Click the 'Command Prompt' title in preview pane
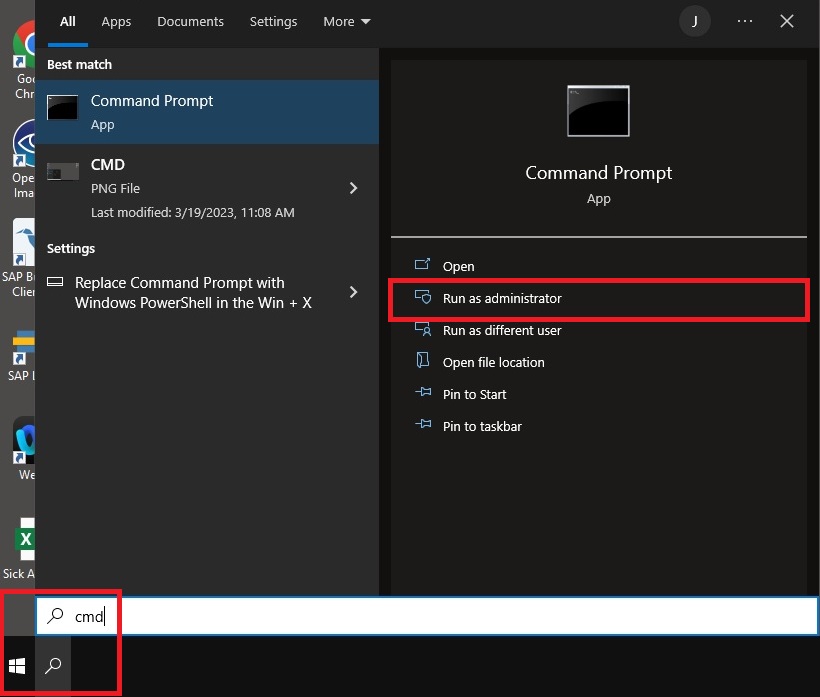820x697 pixels. click(x=598, y=173)
